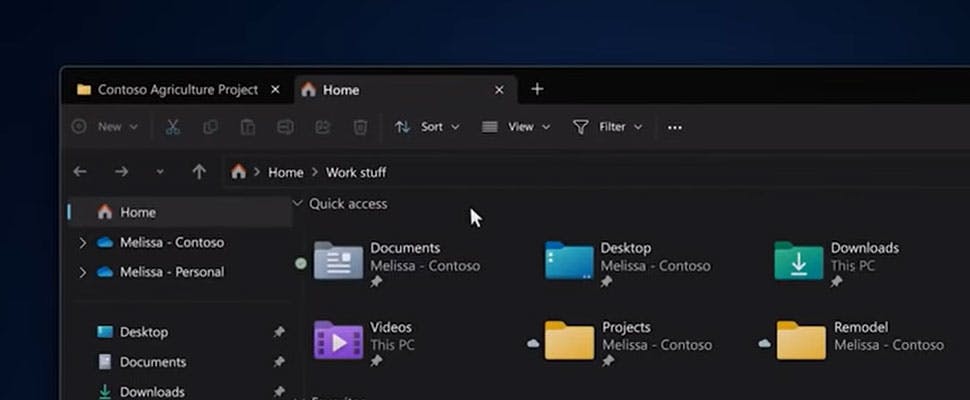The image size is (970, 400).
Task: Click the Videos label text
Action: coord(391,327)
